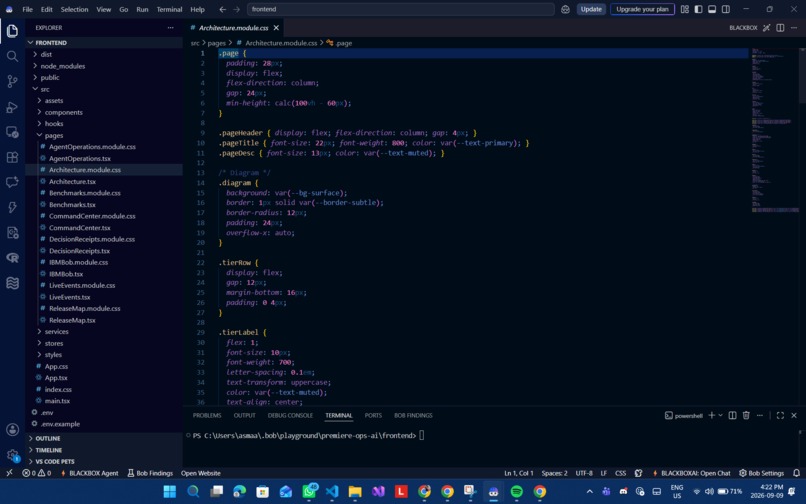Switch to the PROBLEMS tab
Viewport: 806px width, 504px height.
pyautogui.click(x=207, y=415)
